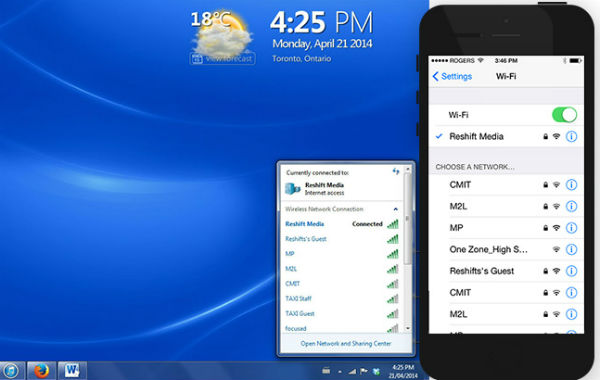
Task: Click the Toronto, Ontario location text
Action: pos(302,59)
